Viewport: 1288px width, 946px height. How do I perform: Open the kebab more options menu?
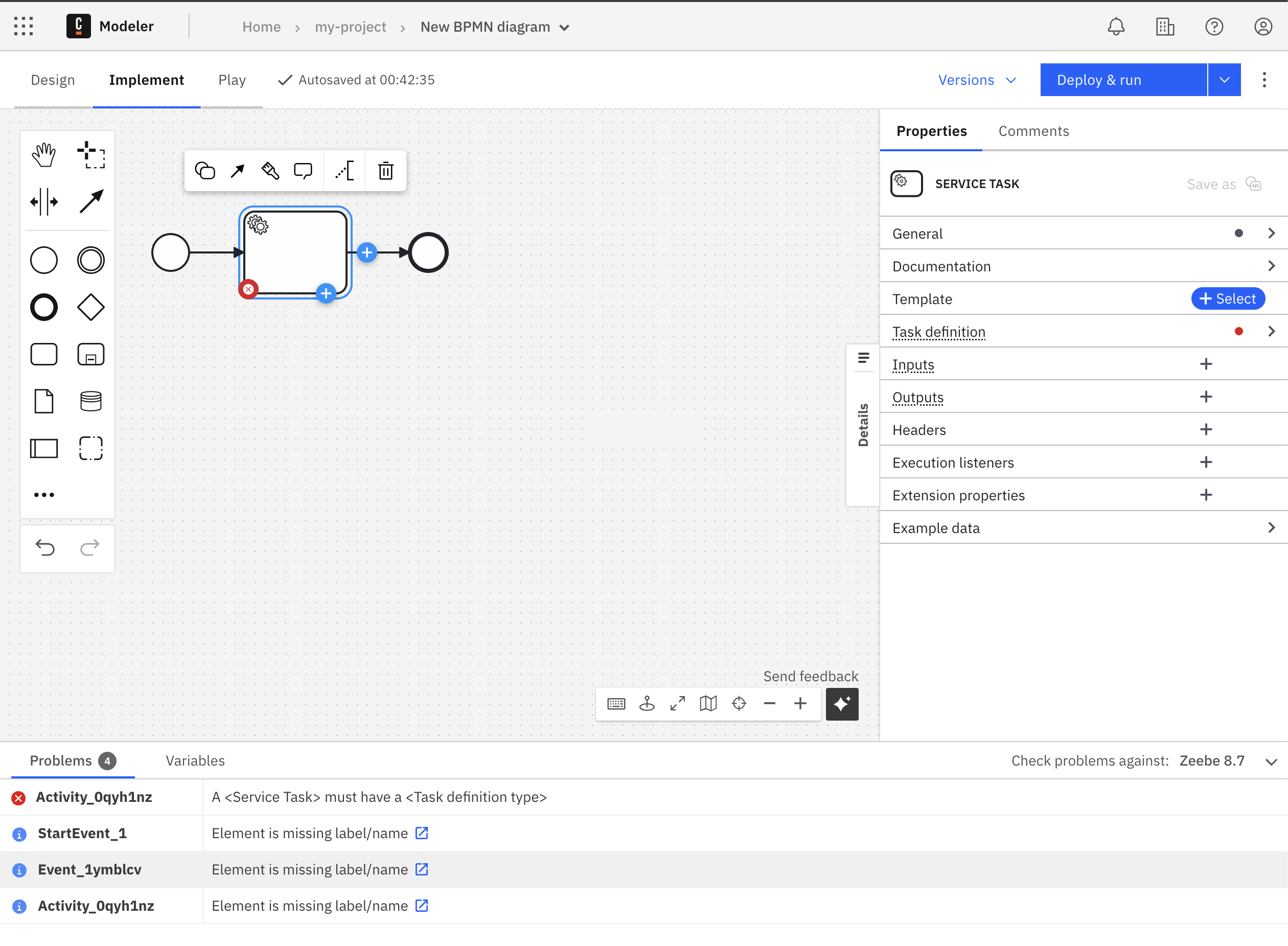1264,80
